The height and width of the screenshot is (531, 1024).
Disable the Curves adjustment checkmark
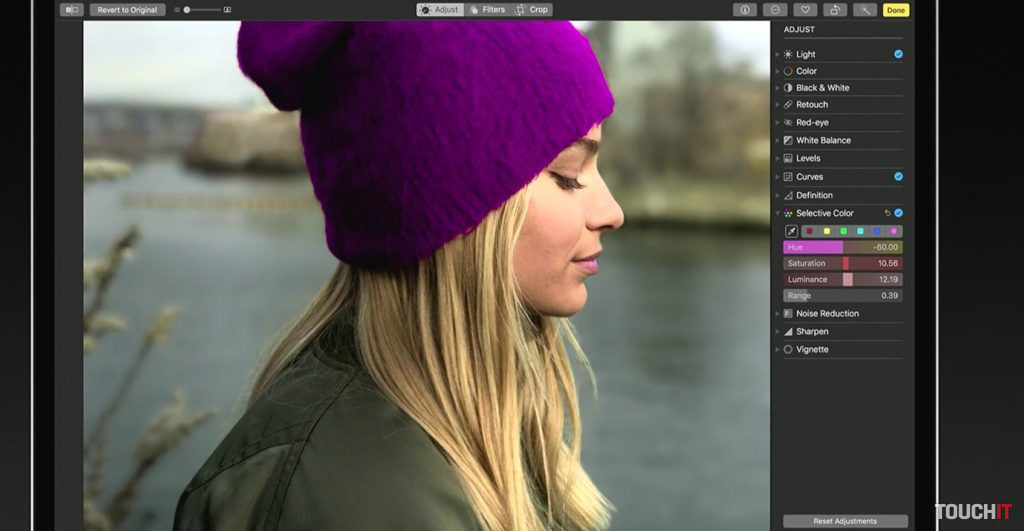pos(898,177)
